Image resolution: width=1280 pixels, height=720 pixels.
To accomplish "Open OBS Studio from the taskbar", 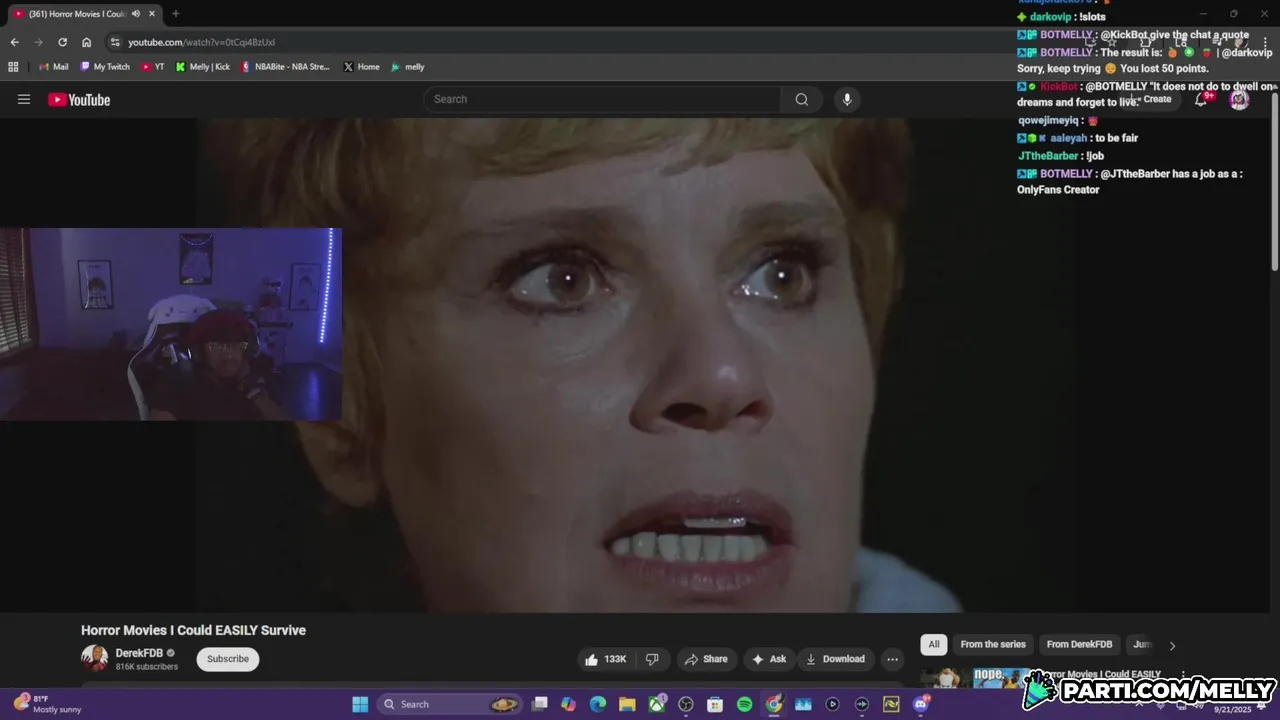I will (x=686, y=704).
